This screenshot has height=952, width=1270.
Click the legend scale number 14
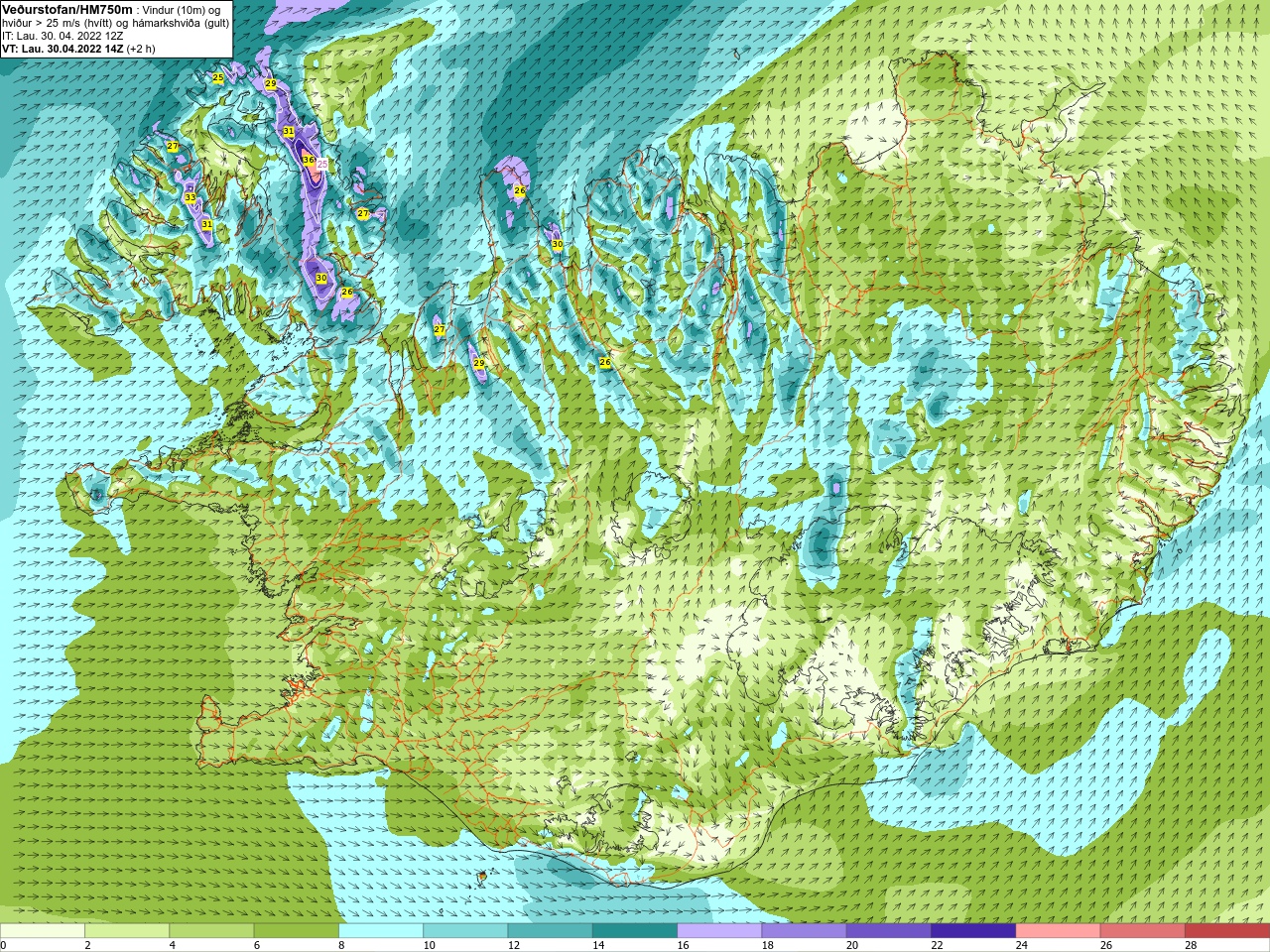point(599,945)
